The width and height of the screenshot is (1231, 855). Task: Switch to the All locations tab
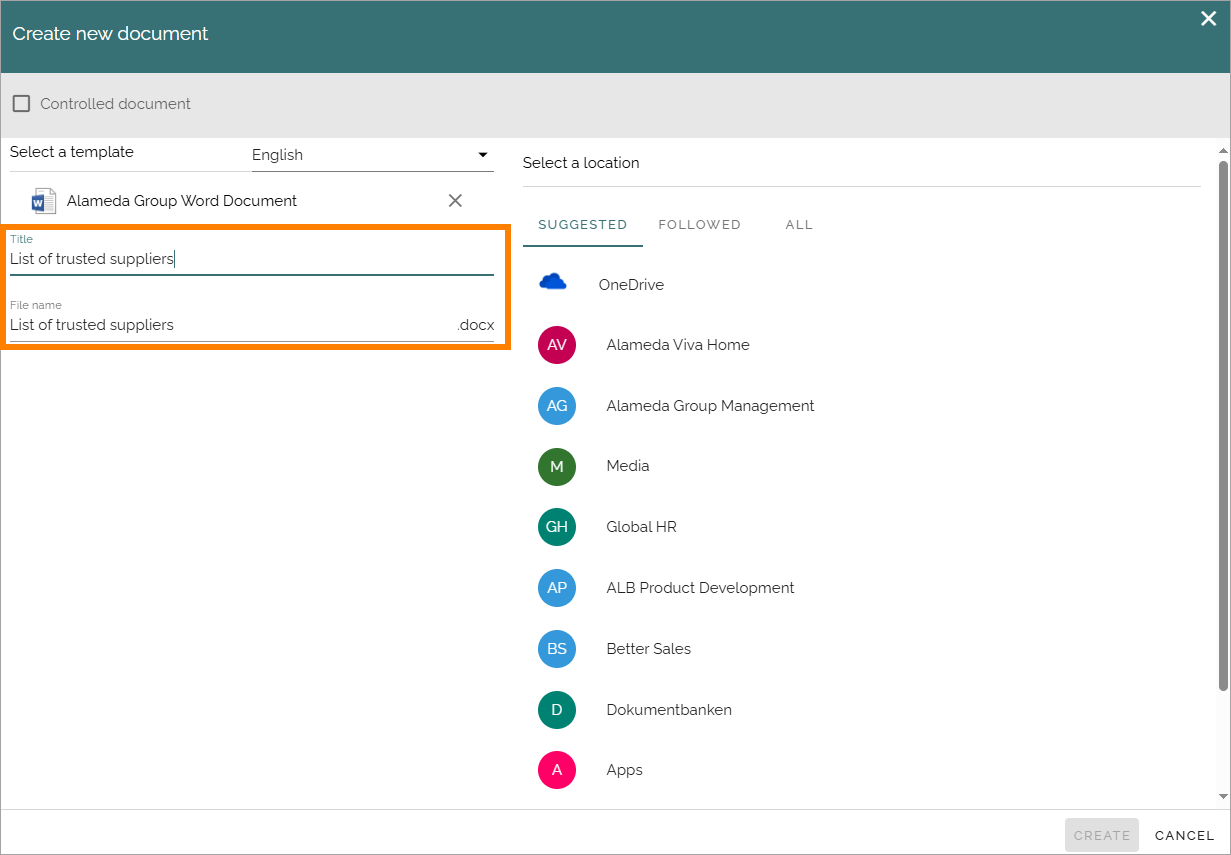point(799,225)
